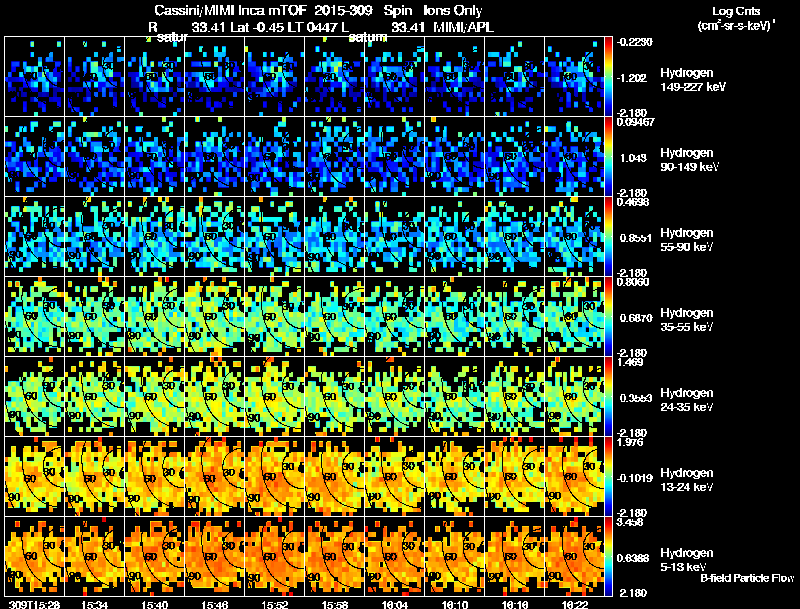Click the '3.458' color bar value

click(630, 522)
